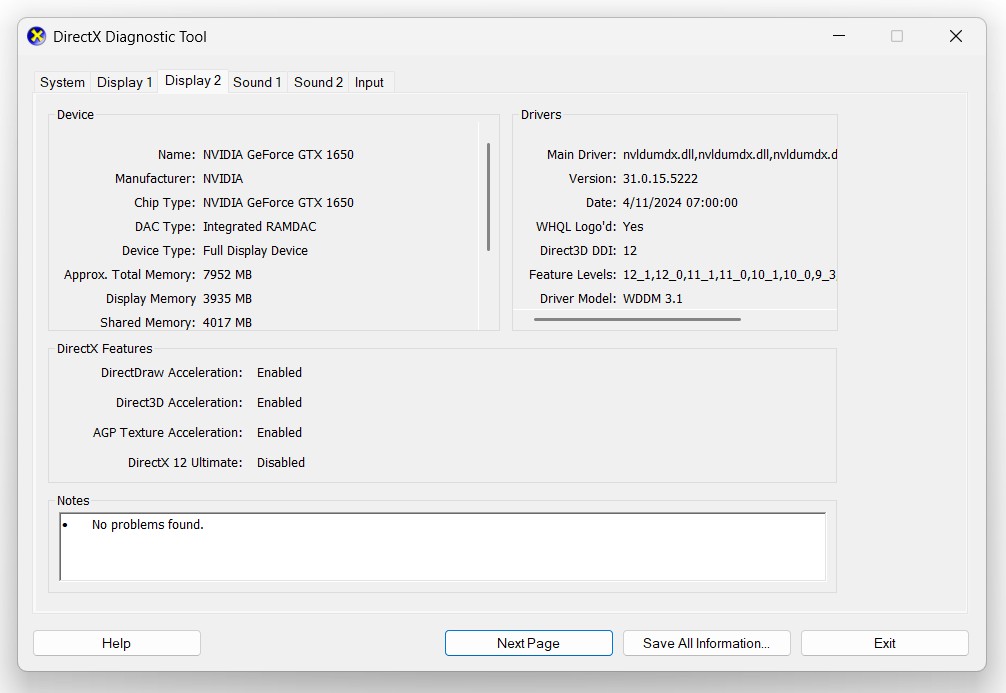Click the Device panel vertical scrollbar
The width and height of the screenshot is (1006, 693).
(488, 197)
